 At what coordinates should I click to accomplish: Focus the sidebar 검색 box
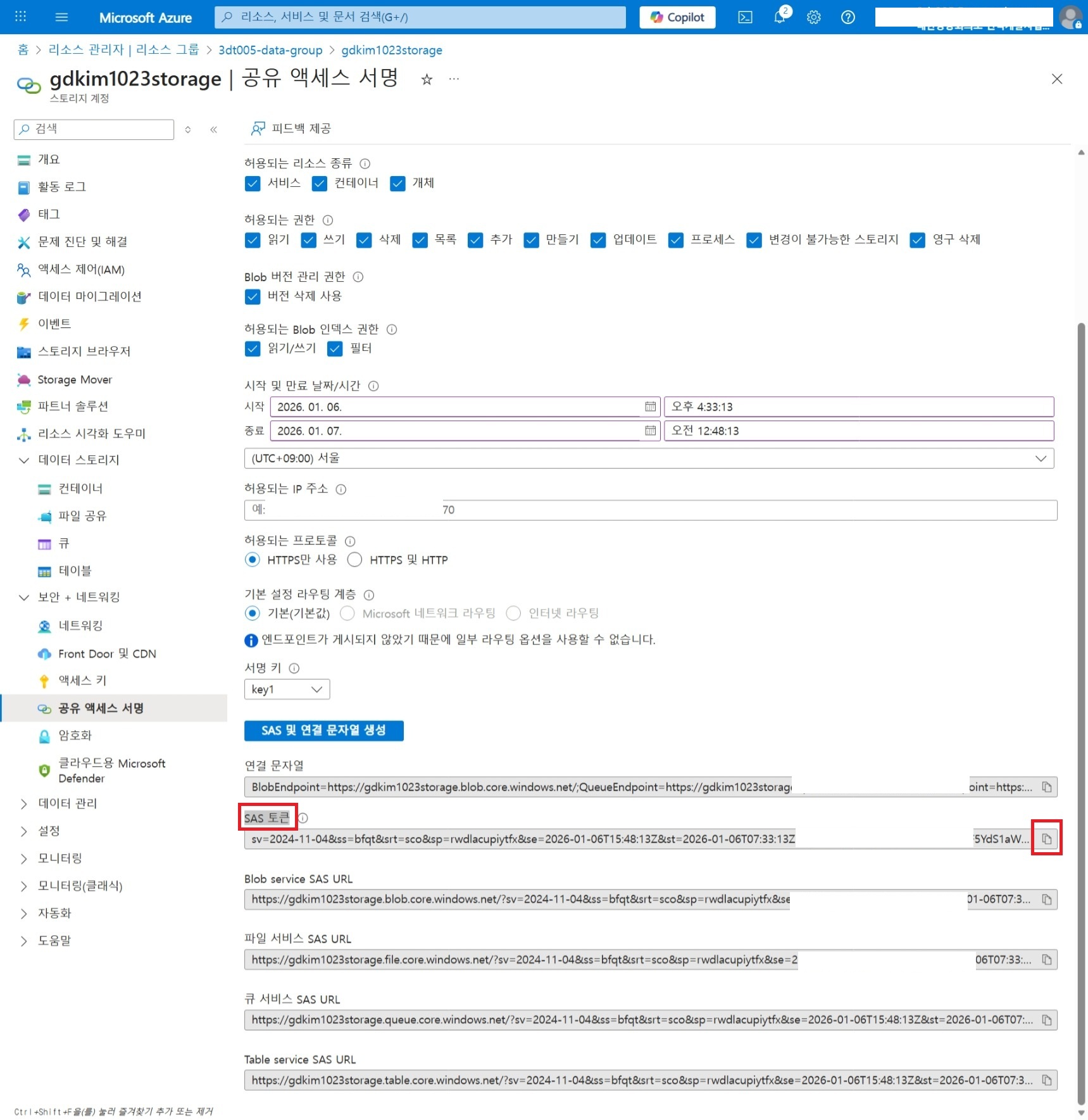pos(94,129)
